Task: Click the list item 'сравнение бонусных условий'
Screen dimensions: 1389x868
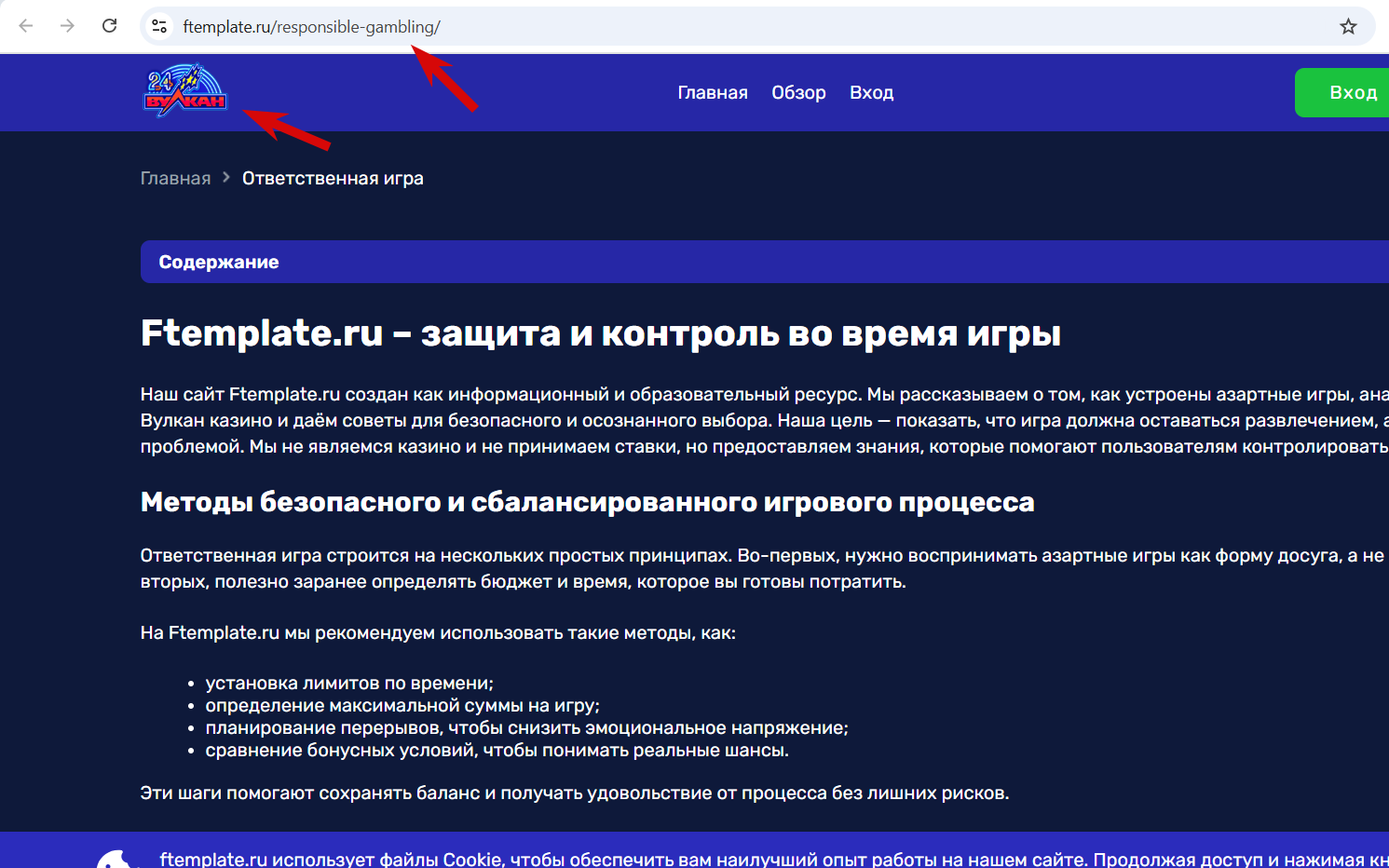Action: (497, 750)
